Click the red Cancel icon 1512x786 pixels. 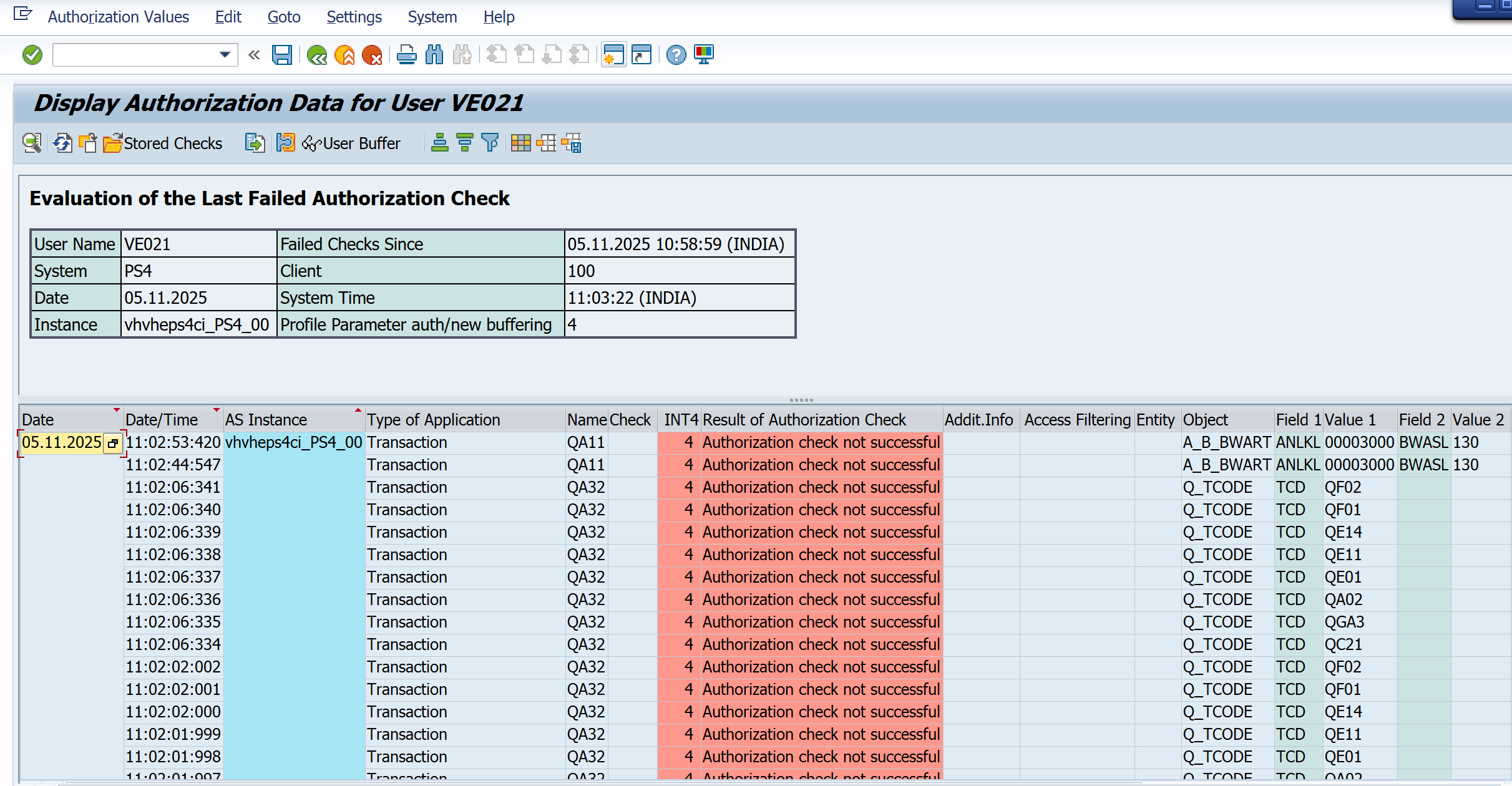click(372, 55)
